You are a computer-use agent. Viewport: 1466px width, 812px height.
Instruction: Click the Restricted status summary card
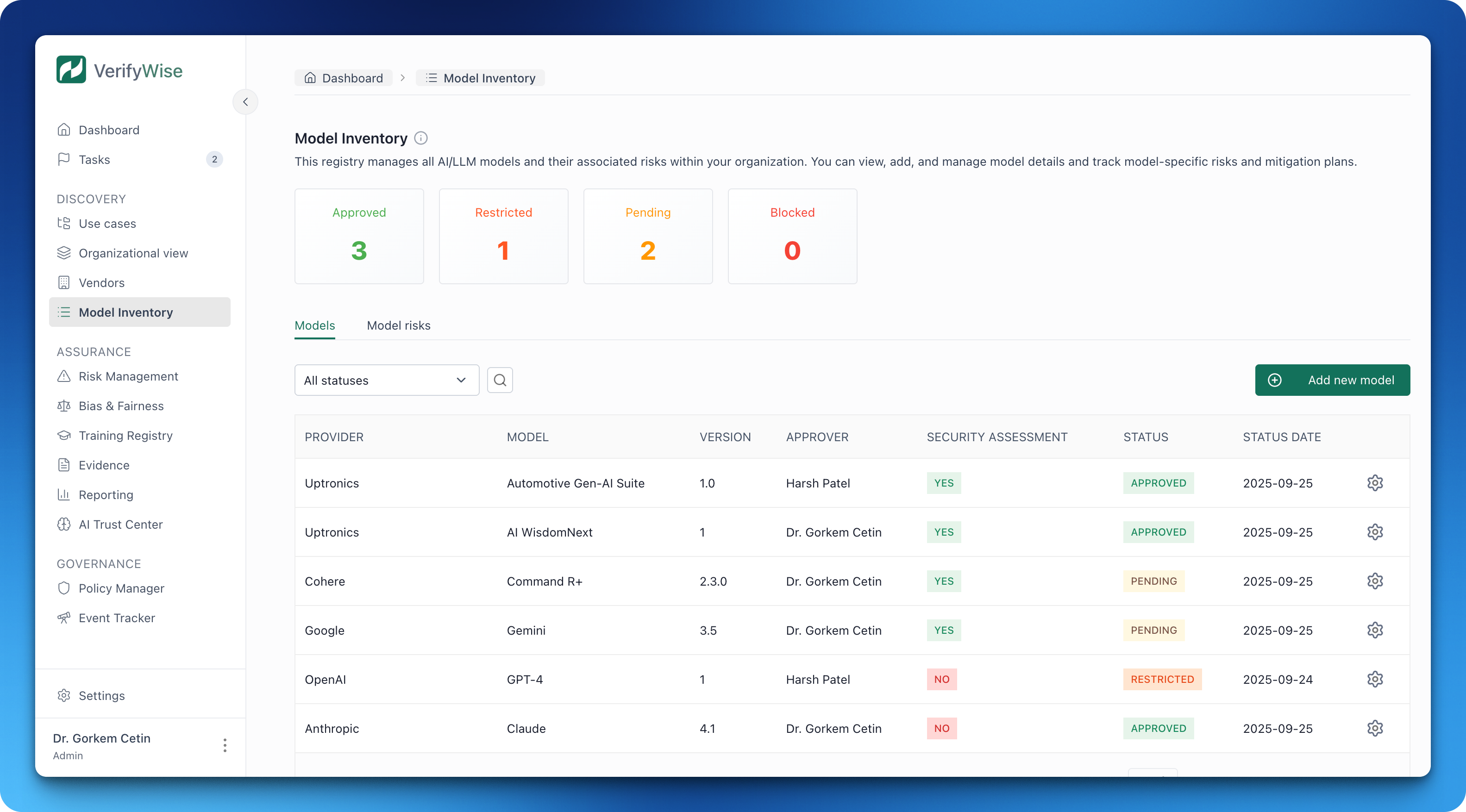click(503, 236)
